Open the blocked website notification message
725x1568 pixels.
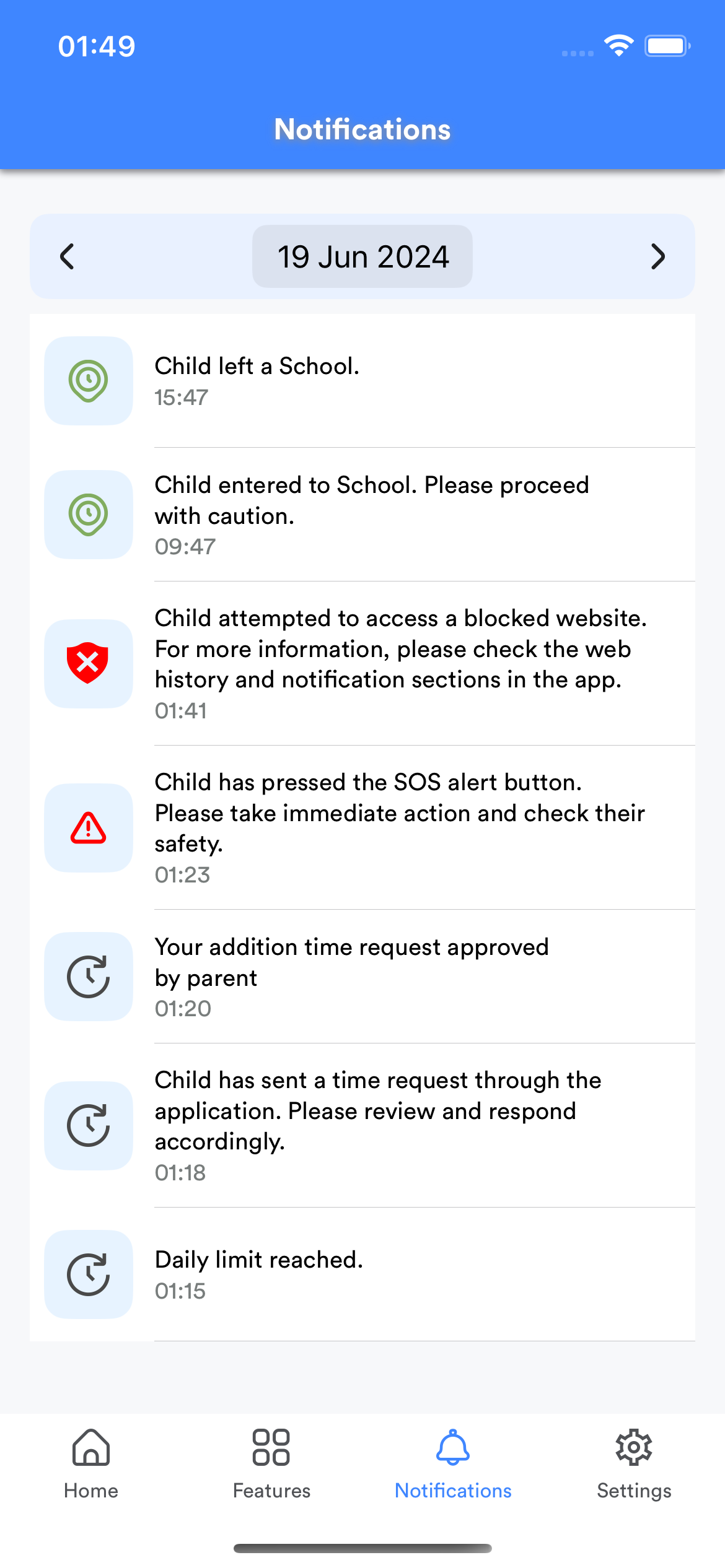[400, 649]
